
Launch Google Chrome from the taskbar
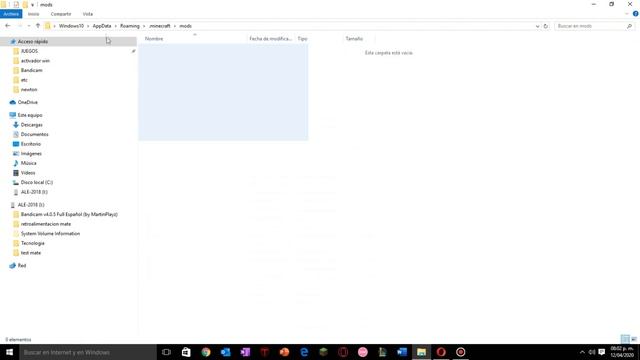(x=206, y=352)
